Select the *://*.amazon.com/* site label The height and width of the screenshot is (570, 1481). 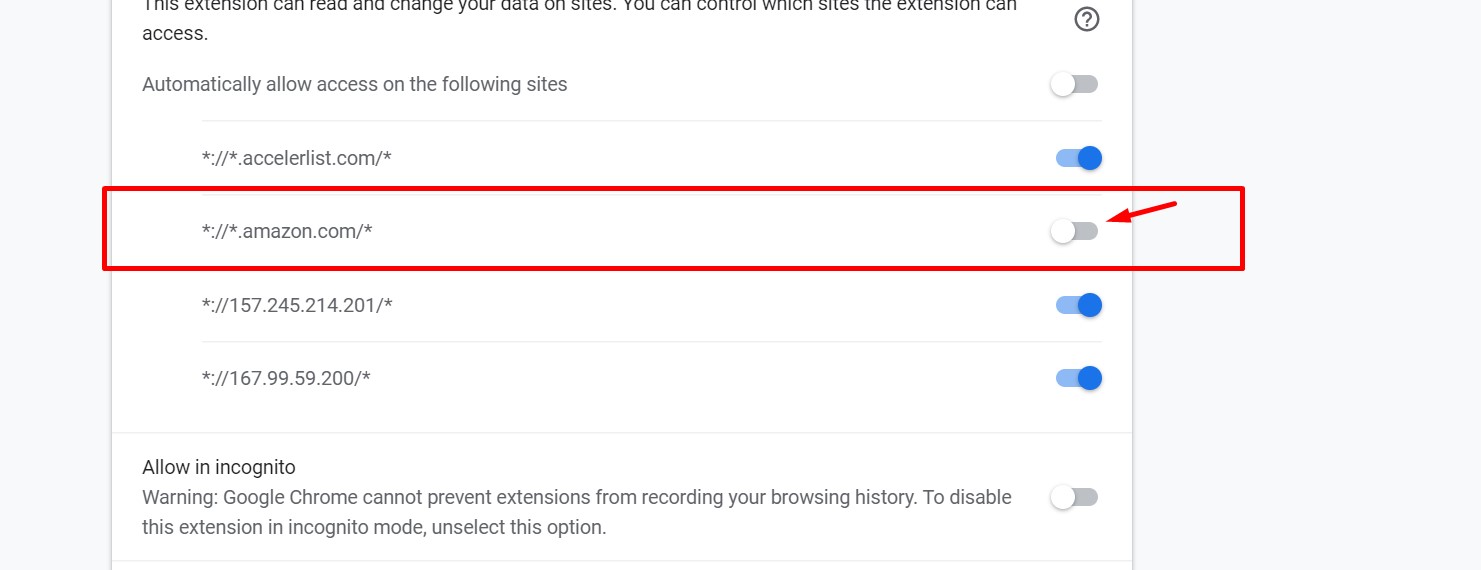[x=287, y=231]
